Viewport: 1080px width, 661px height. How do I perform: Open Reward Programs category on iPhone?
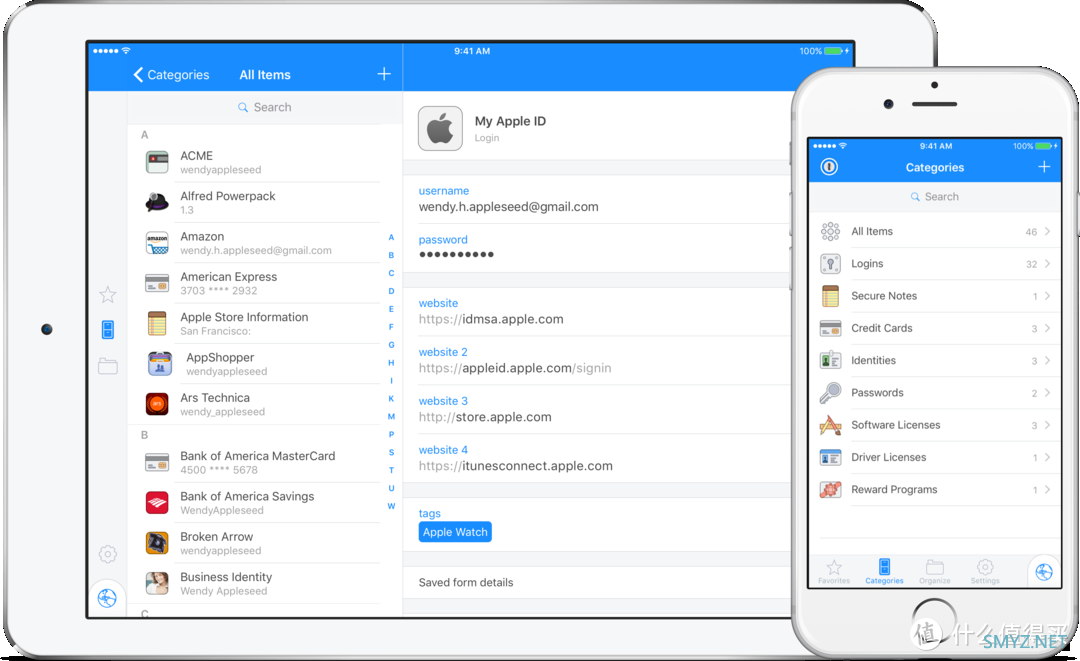935,490
